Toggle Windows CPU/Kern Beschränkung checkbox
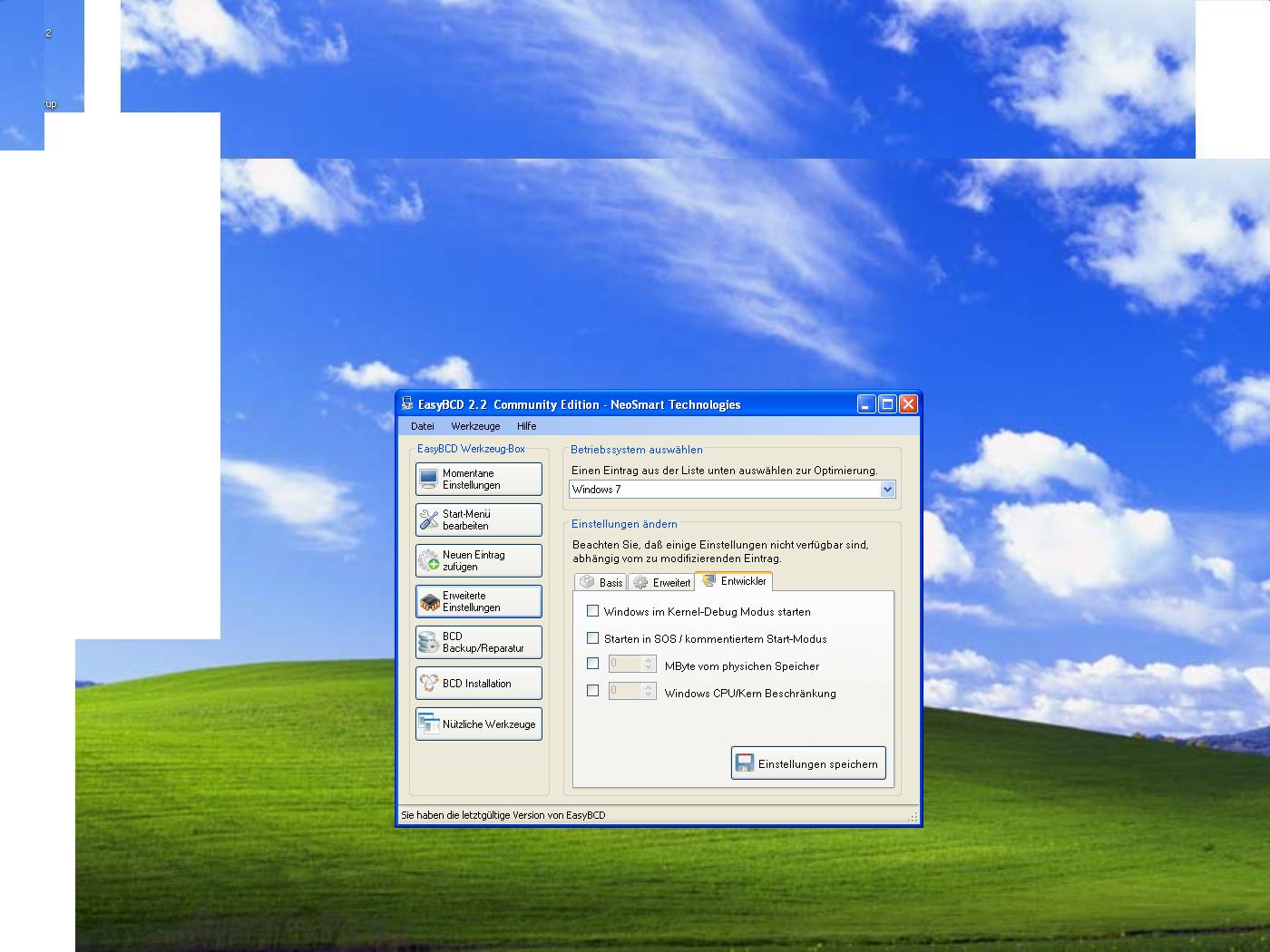1270x952 pixels. [x=593, y=691]
